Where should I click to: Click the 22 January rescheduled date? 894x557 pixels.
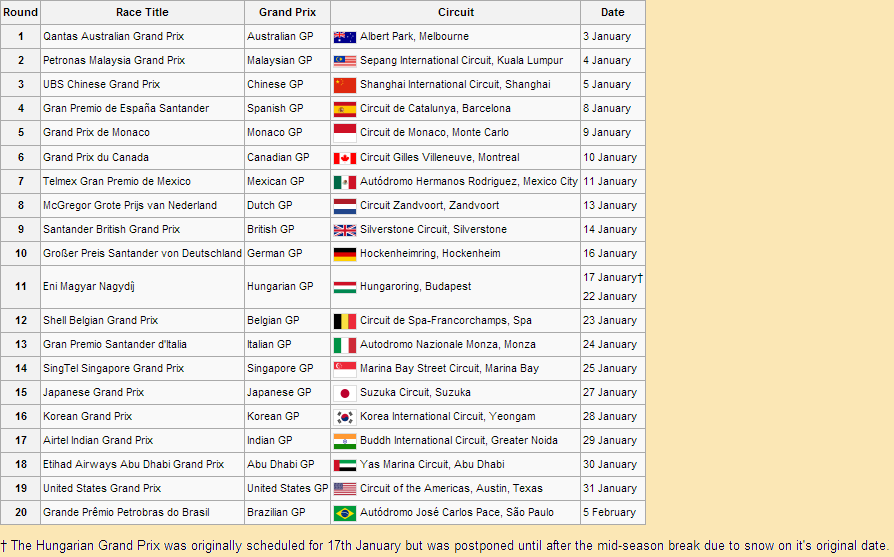point(609,296)
